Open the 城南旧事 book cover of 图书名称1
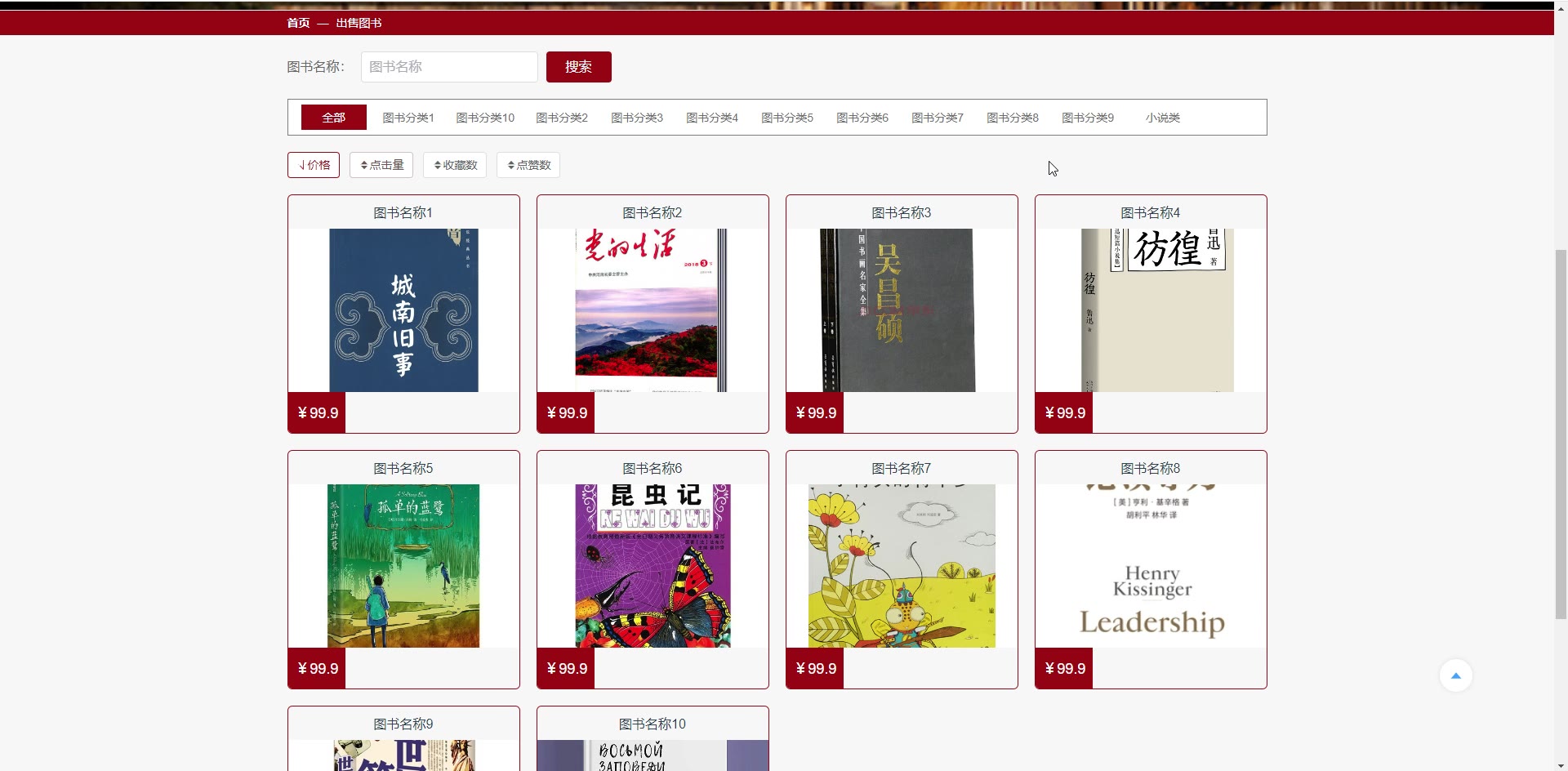This screenshot has height=771, width=1568. (x=403, y=310)
